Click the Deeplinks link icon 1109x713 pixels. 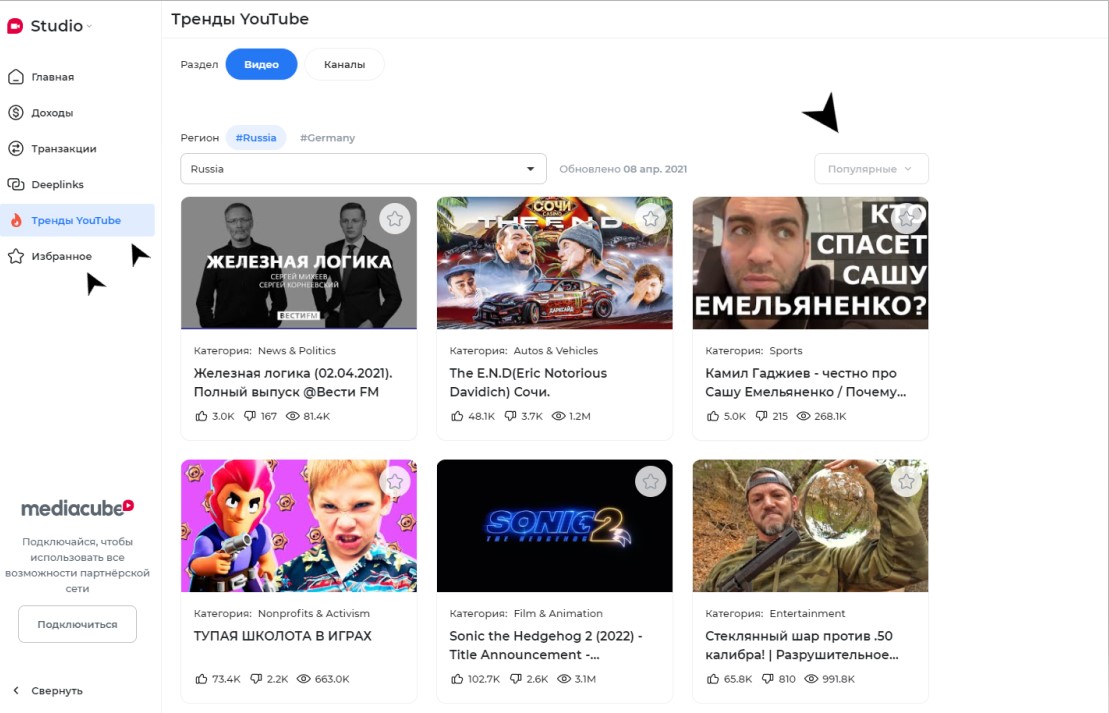[x=16, y=185]
